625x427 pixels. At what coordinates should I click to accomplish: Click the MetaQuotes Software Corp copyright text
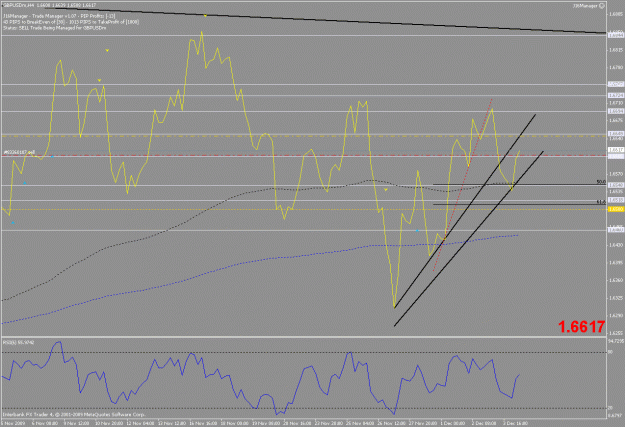pyautogui.click(x=74, y=414)
